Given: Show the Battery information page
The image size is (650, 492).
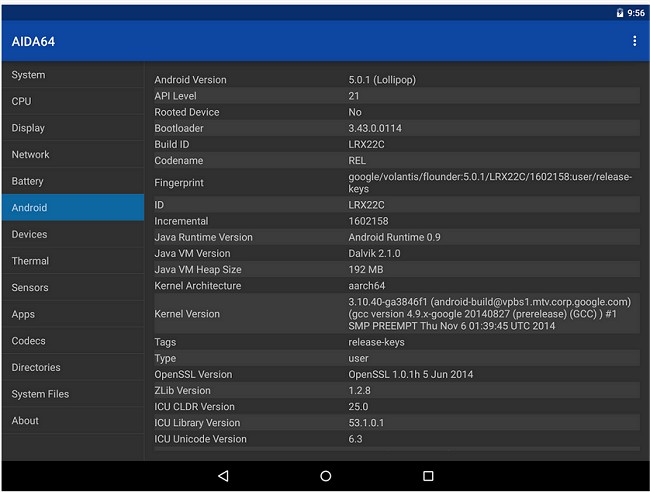Looking at the screenshot, I should point(72,181).
